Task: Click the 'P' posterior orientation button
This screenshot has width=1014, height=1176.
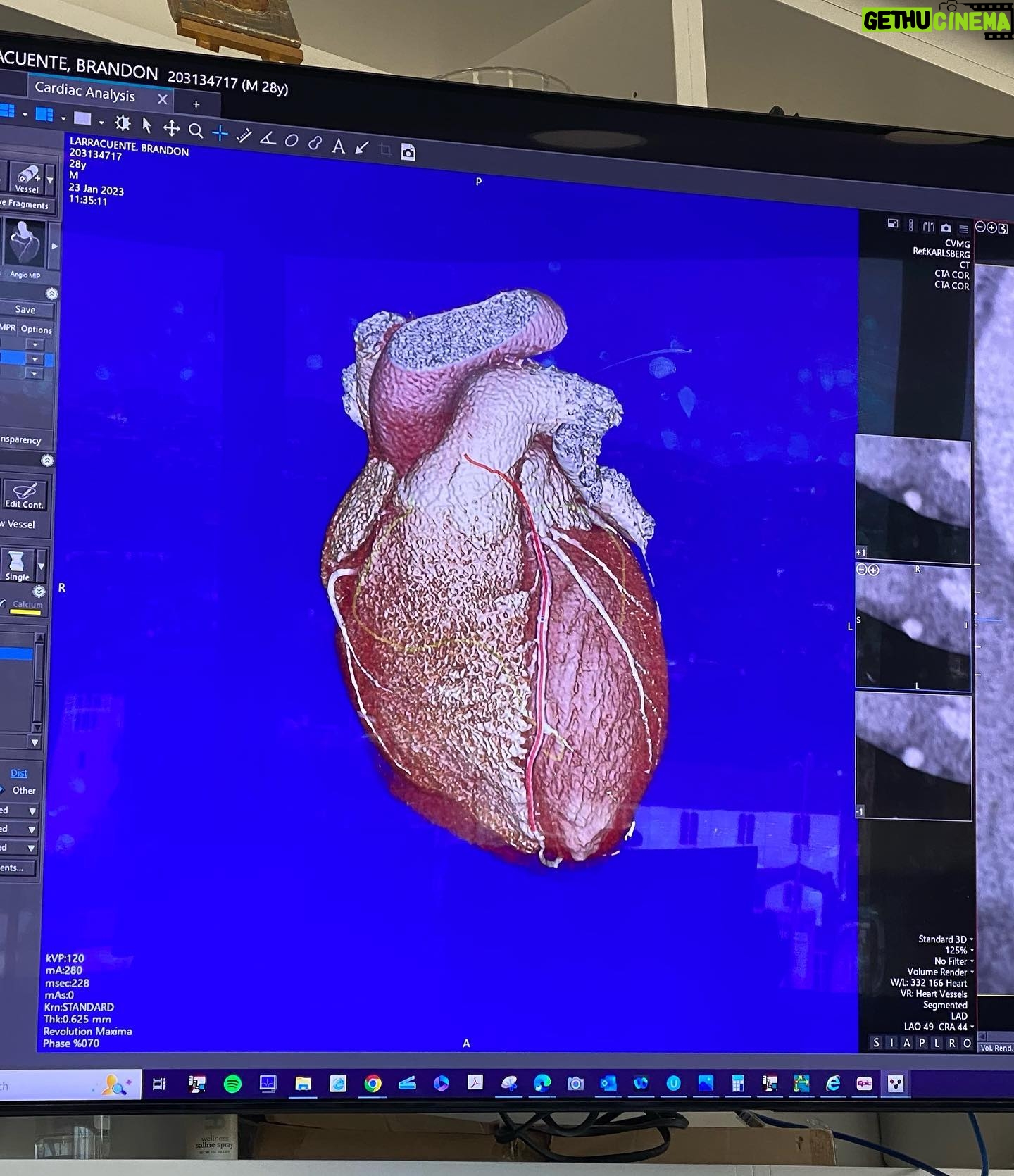Action: 922,1043
